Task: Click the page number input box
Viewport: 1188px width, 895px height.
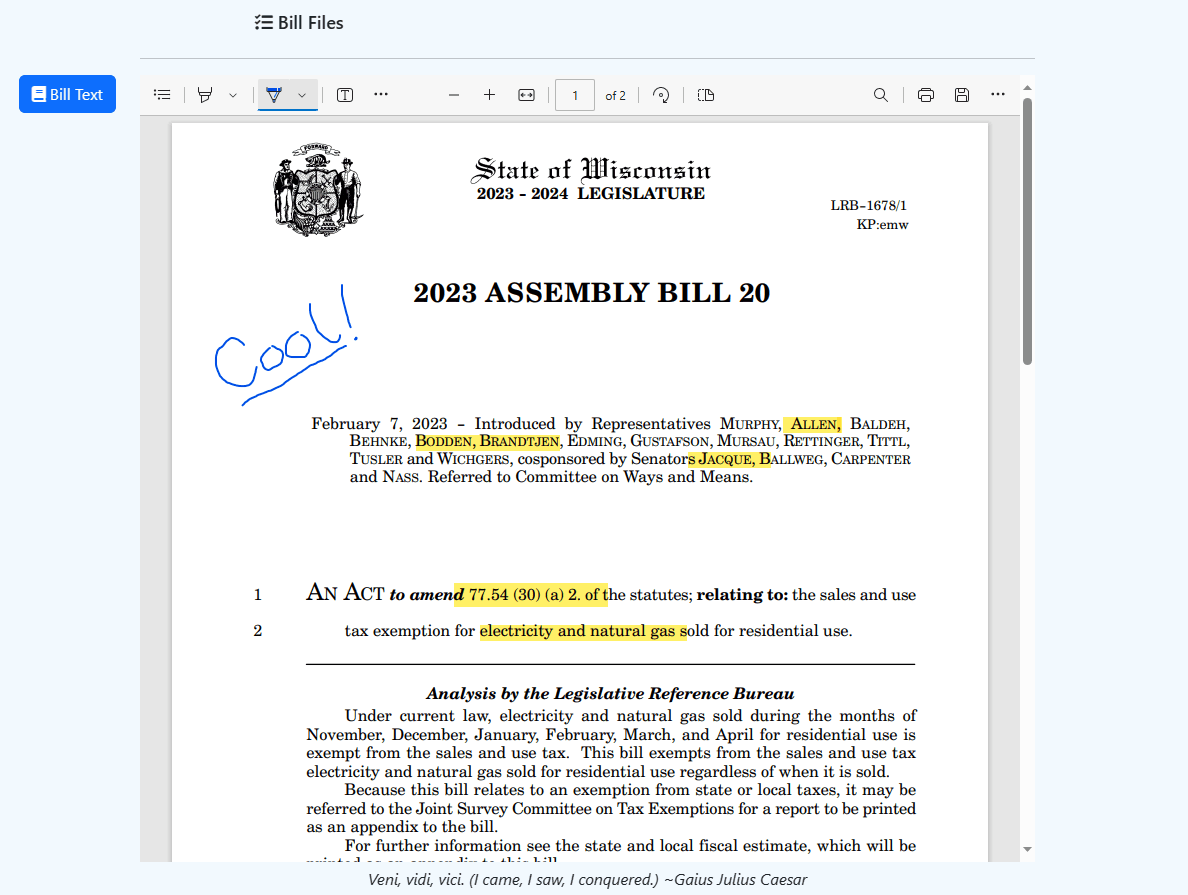Action: [575, 95]
